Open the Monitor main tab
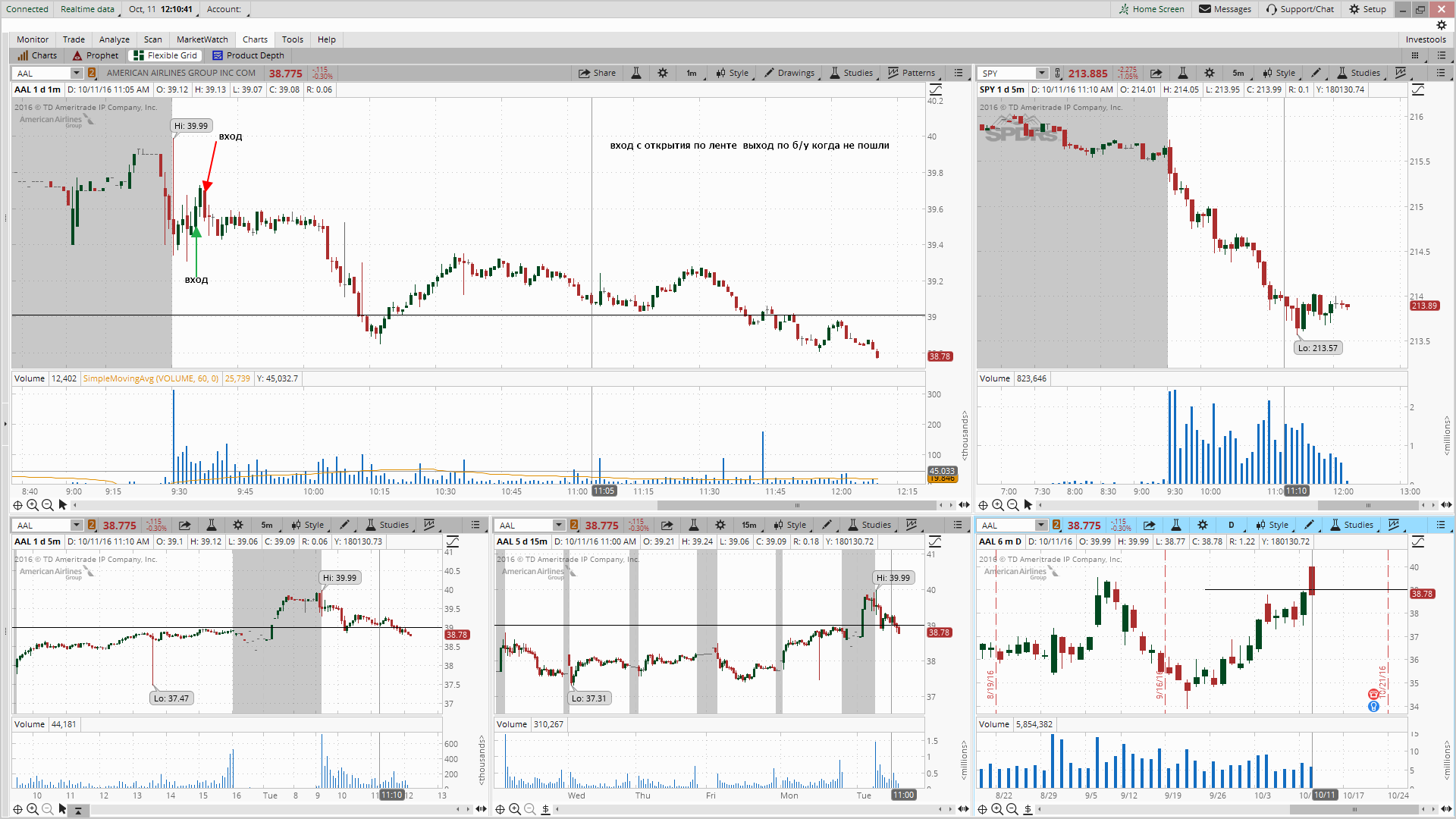Viewport: 1456px width, 819px height. tap(33, 39)
